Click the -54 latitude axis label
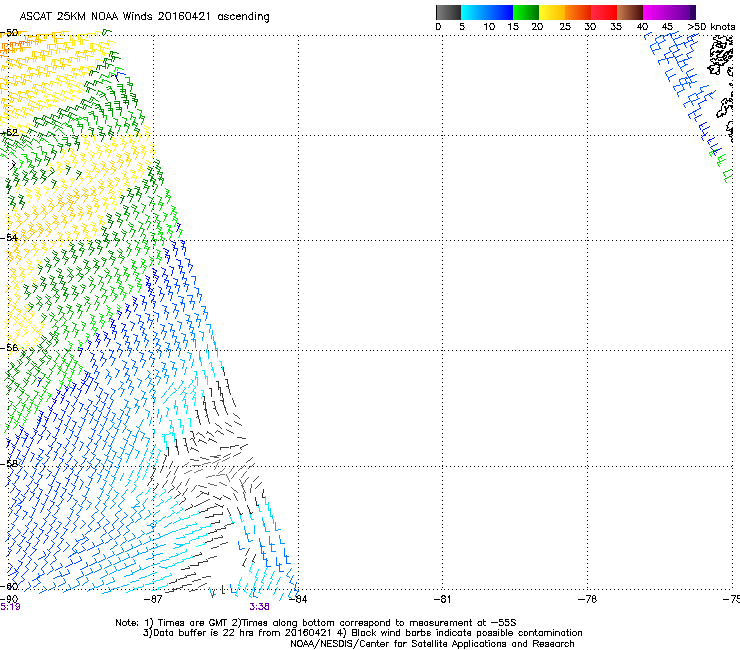740x650 pixels. pyautogui.click(x=9, y=237)
